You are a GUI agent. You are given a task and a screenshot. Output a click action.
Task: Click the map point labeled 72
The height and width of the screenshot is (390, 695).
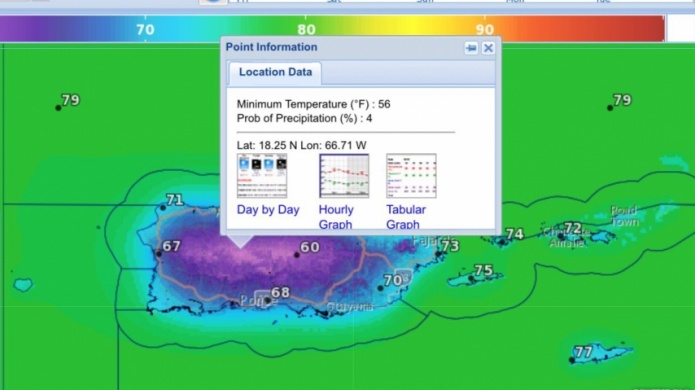tap(561, 237)
